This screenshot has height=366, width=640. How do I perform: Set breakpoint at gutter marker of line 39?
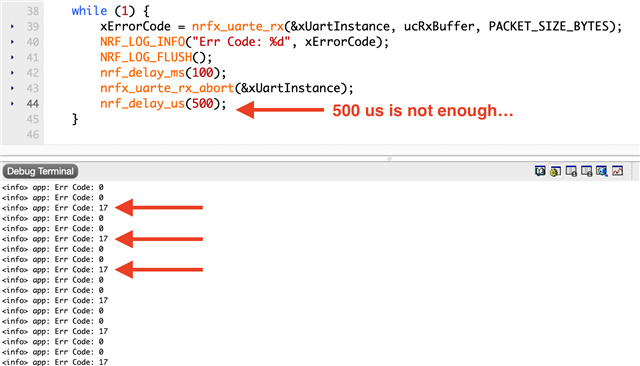[12, 27]
